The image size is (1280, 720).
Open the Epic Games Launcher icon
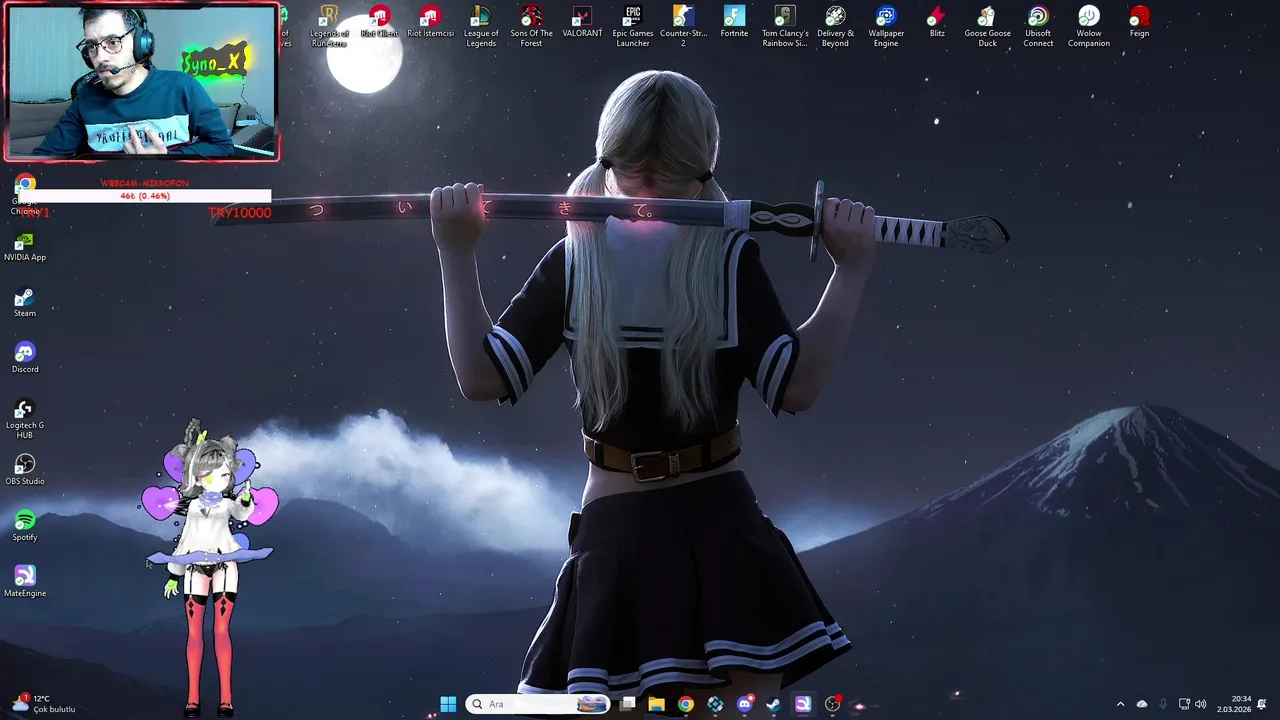click(x=633, y=26)
